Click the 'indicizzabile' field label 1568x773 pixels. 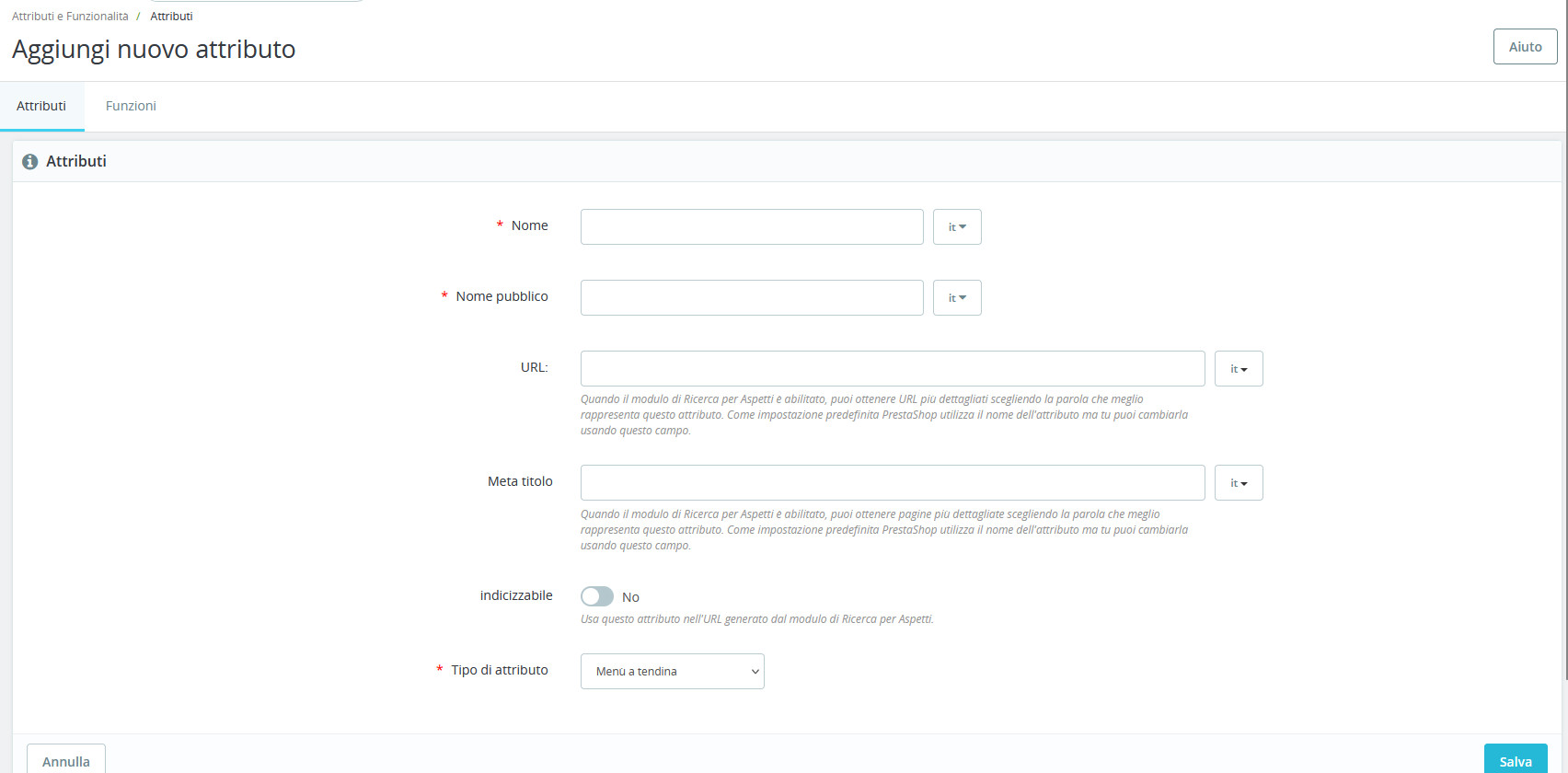point(516,595)
